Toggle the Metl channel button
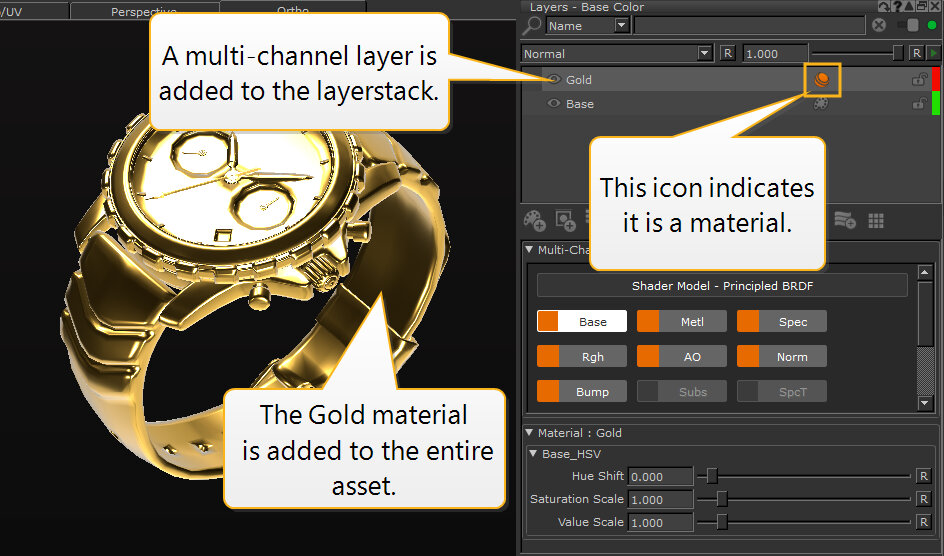The height and width of the screenshot is (556, 944). point(682,322)
